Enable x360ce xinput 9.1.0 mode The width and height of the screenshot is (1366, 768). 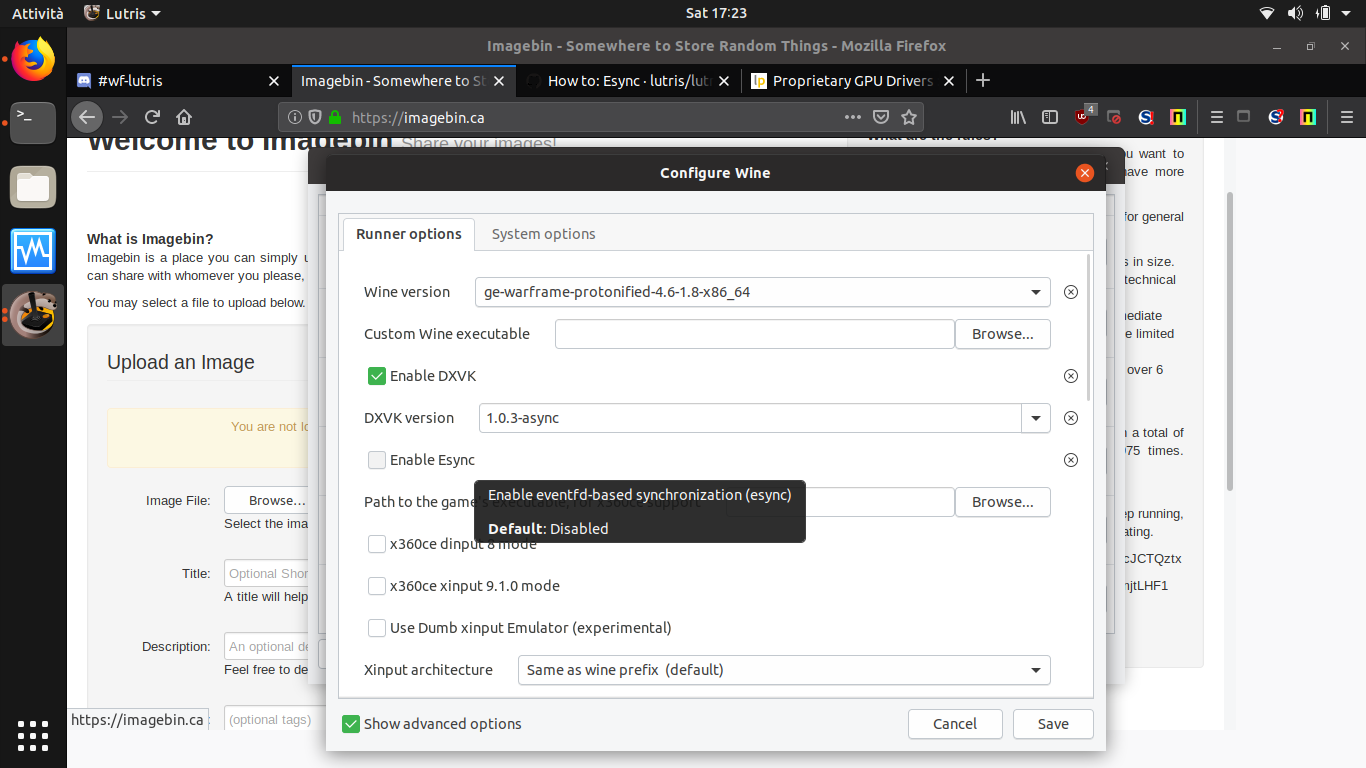(377, 586)
